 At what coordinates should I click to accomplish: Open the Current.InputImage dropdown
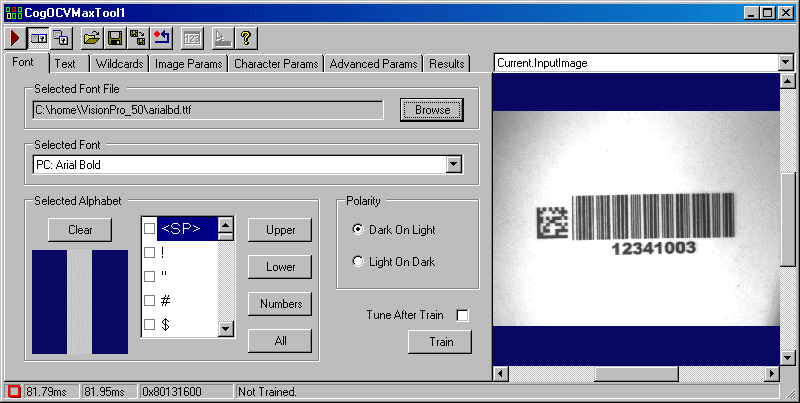coord(785,63)
